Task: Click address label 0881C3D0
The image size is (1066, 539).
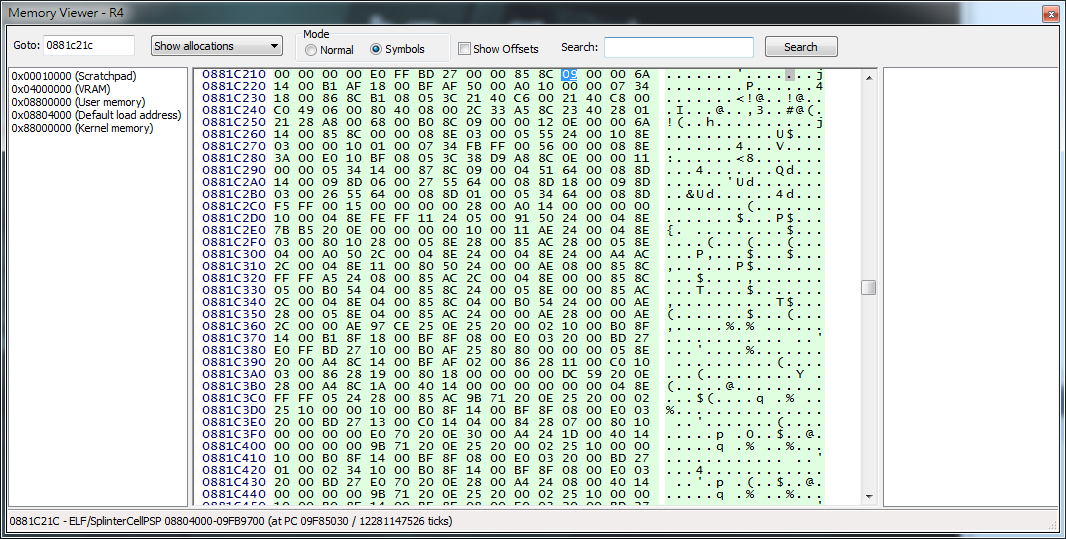Action: (234, 410)
